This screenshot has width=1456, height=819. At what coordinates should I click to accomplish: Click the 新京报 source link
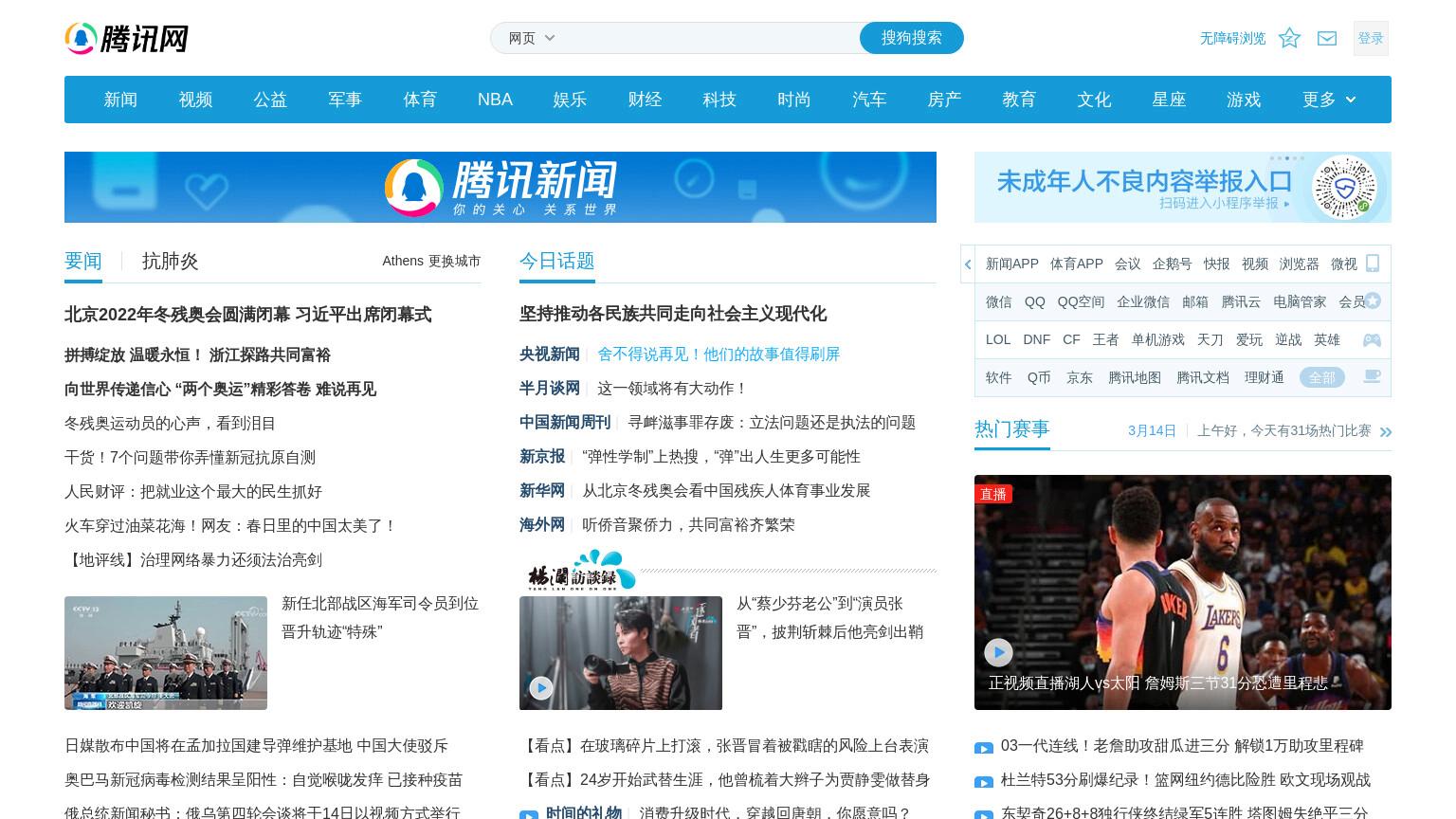coord(542,456)
